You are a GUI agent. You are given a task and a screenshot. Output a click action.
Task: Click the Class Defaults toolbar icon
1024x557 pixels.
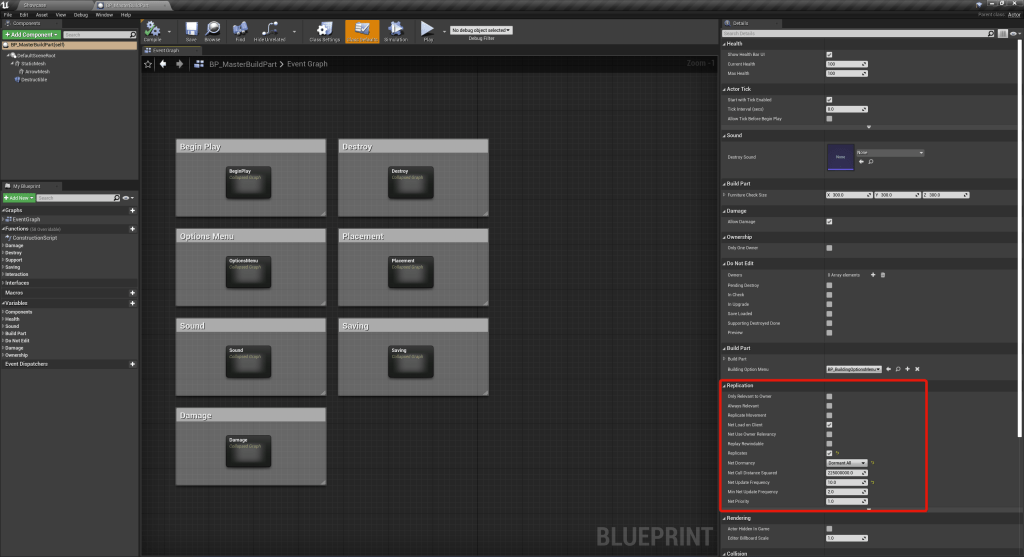pos(362,32)
